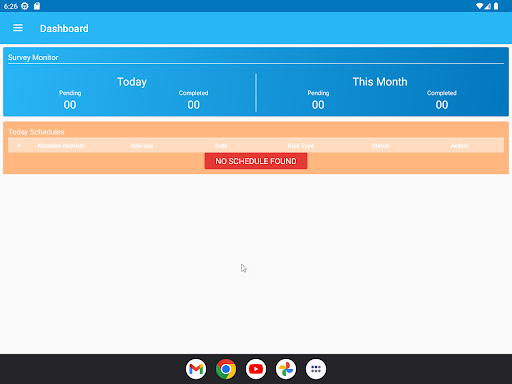Click Today's Pending count 00
This screenshot has height=384, width=512.
tap(70, 105)
